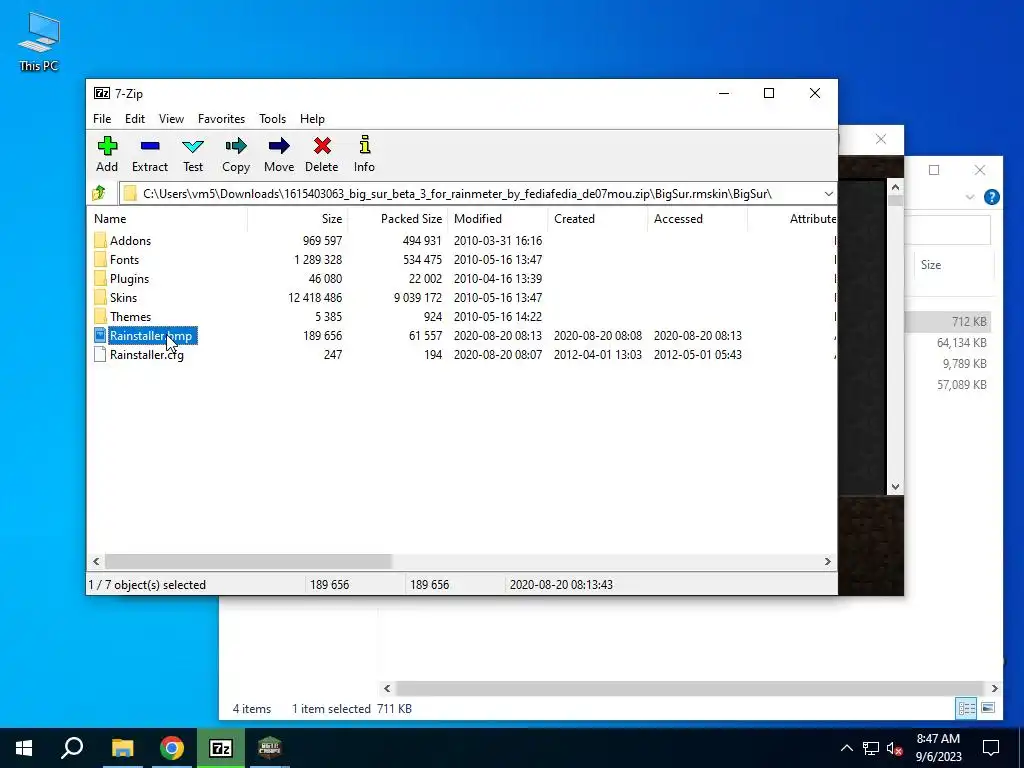
Task: Select the Plugins folder icon
Action: 100,278
